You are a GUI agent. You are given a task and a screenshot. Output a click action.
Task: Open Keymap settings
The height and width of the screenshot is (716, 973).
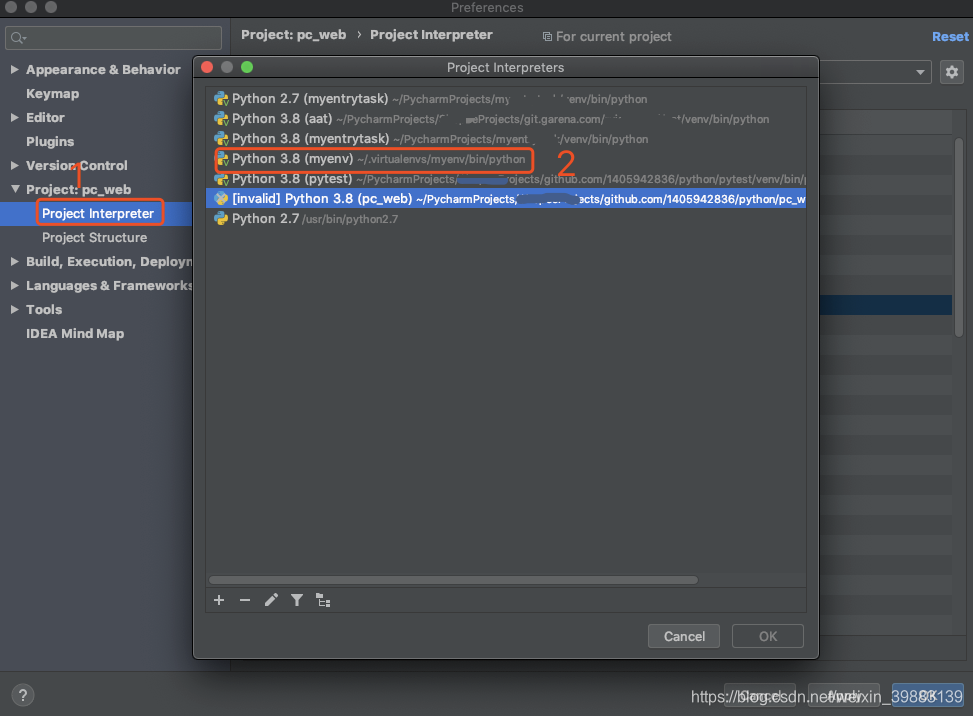point(53,94)
